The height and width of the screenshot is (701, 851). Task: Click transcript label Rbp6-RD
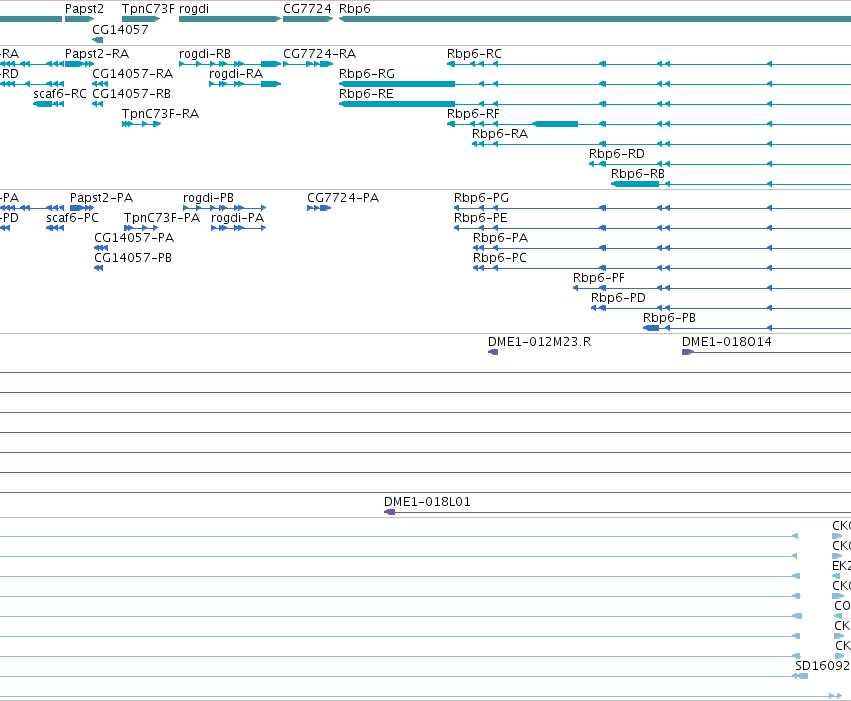pyautogui.click(x=617, y=154)
